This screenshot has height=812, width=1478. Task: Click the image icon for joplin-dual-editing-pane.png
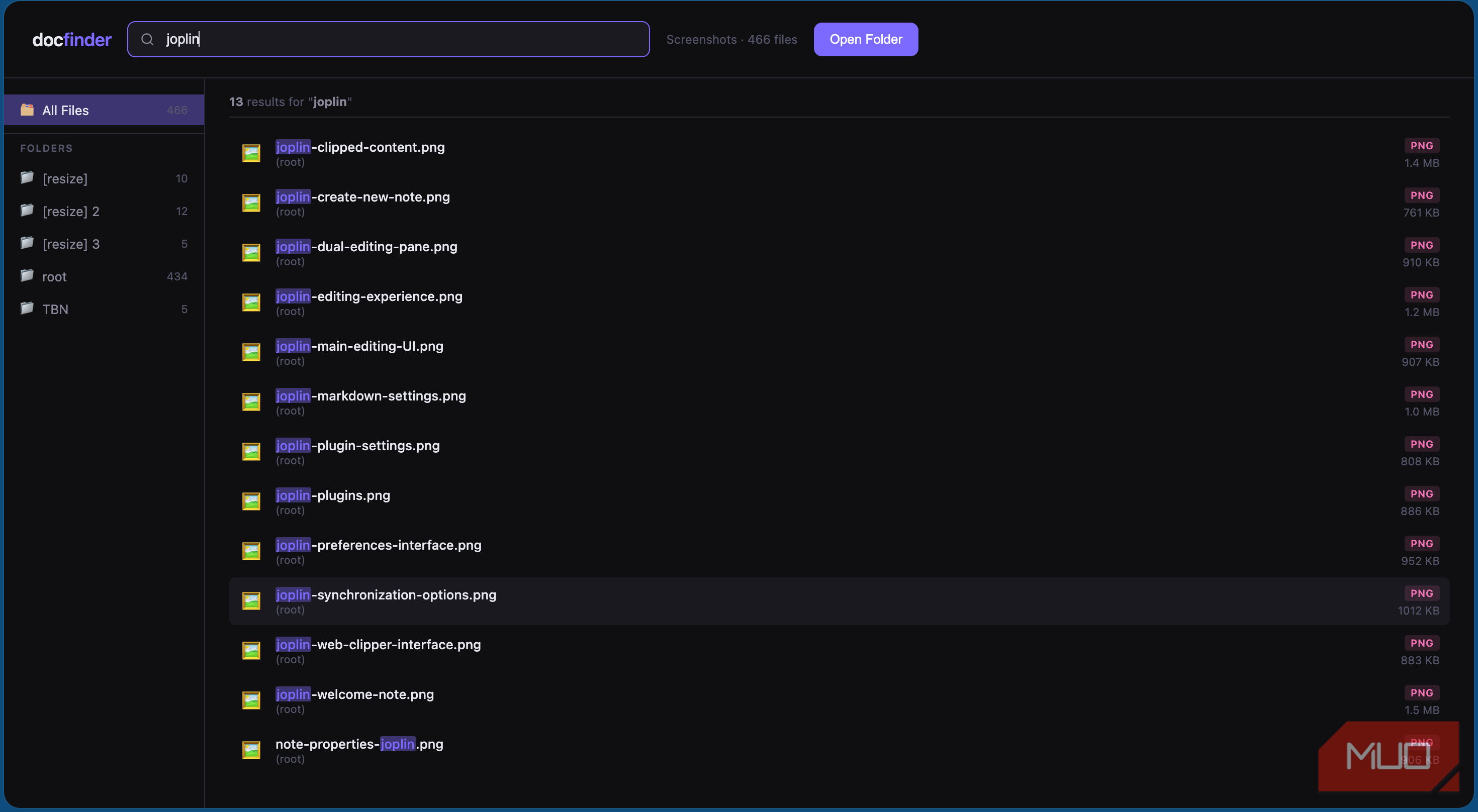pyautogui.click(x=251, y=253)
